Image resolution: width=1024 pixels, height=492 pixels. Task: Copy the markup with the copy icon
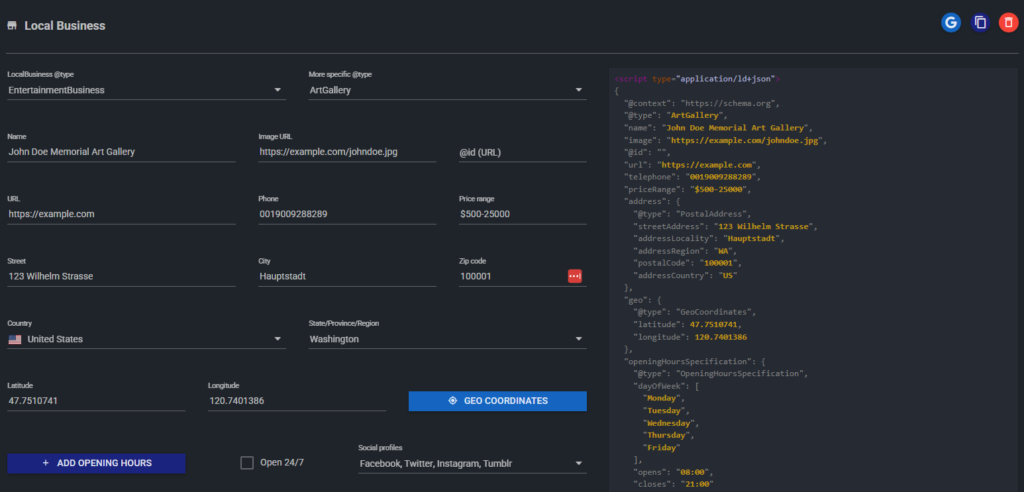980,23
